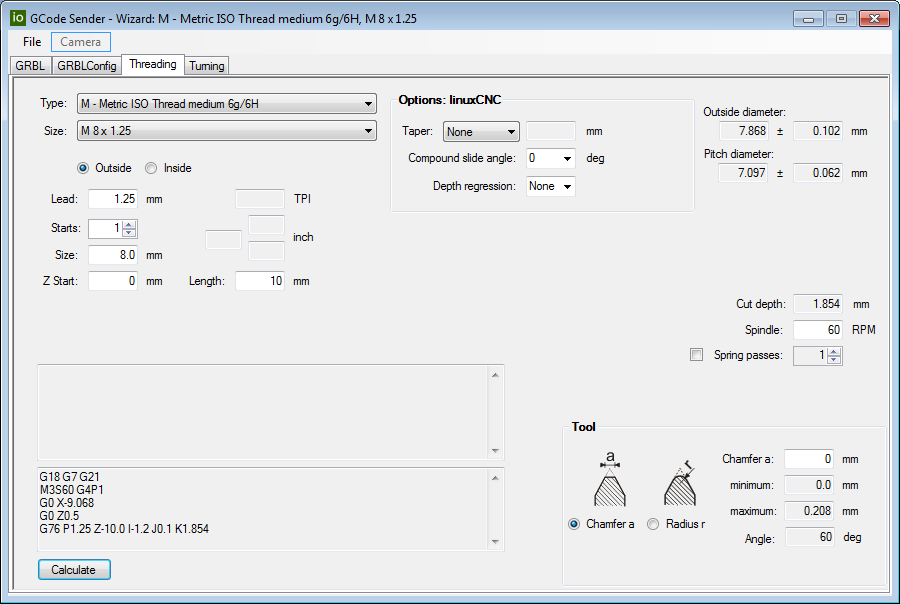The image size is (900, 604).
Task: Click the Pitch diameter 7.097 field
Action: coord(744,173)
